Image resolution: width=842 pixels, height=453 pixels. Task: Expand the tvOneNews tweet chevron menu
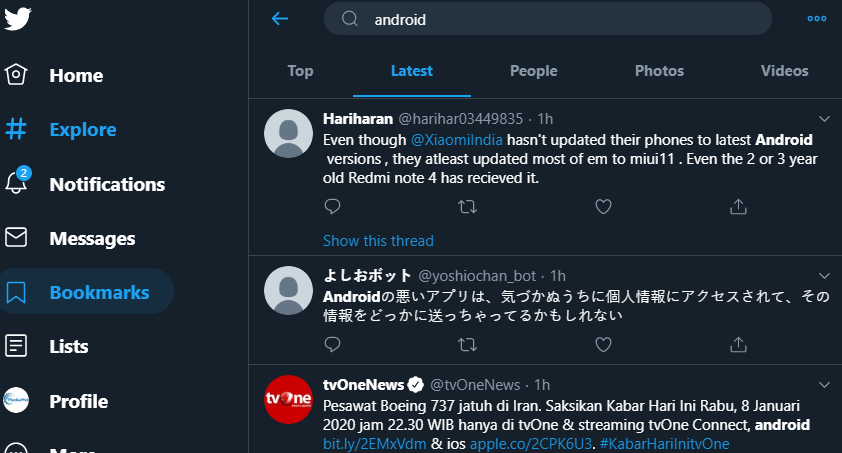coord(824,384)
